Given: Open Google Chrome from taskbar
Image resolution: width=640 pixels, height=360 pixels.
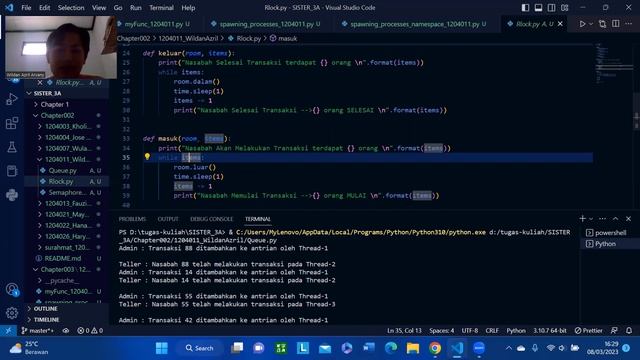Looking at the screenshot, I should click(435, 348).
